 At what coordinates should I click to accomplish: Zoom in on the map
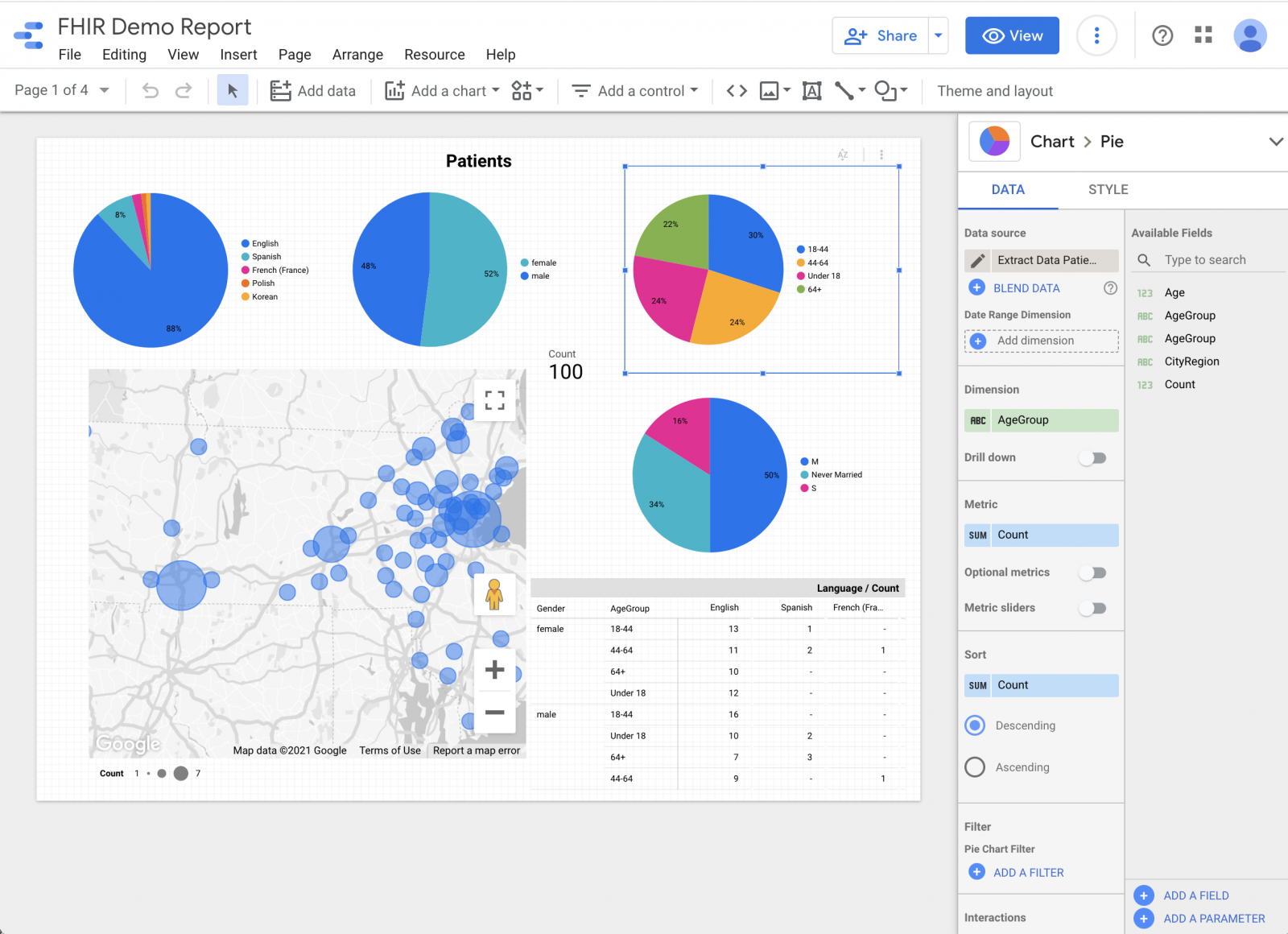[x=494, y=670]
